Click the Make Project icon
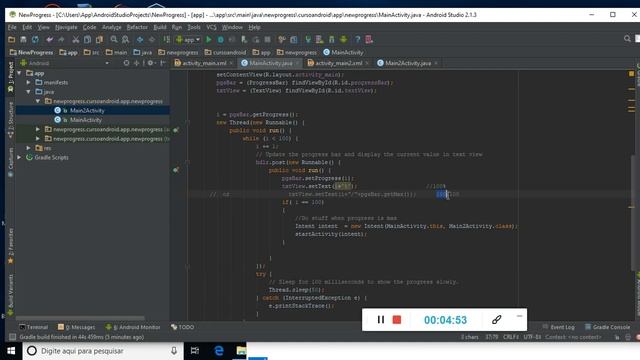Screen dimensions: 640x360 167,40
